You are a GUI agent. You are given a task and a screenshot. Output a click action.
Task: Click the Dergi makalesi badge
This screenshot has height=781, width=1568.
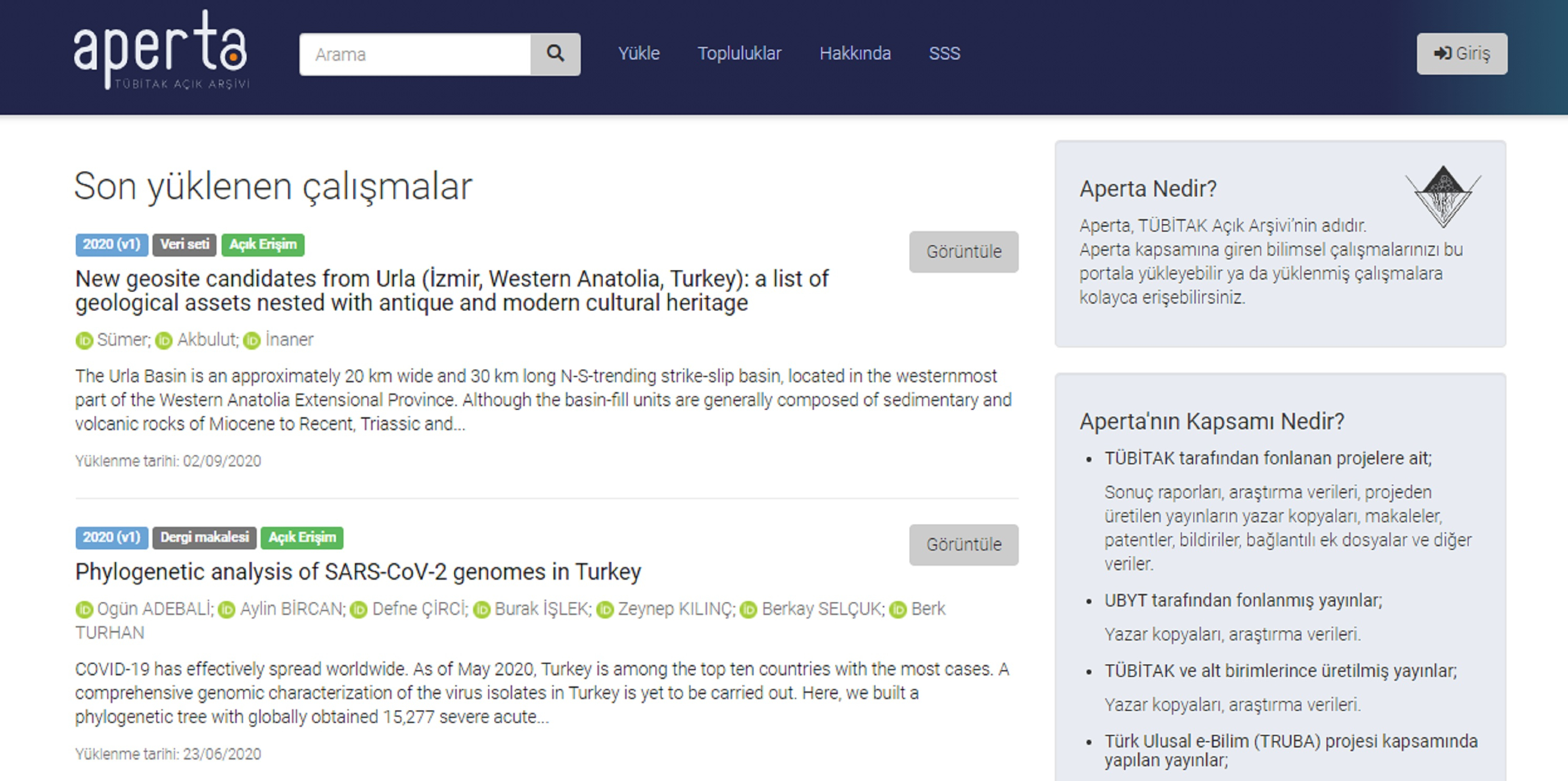pyautogui.click(x=204, y=537)
